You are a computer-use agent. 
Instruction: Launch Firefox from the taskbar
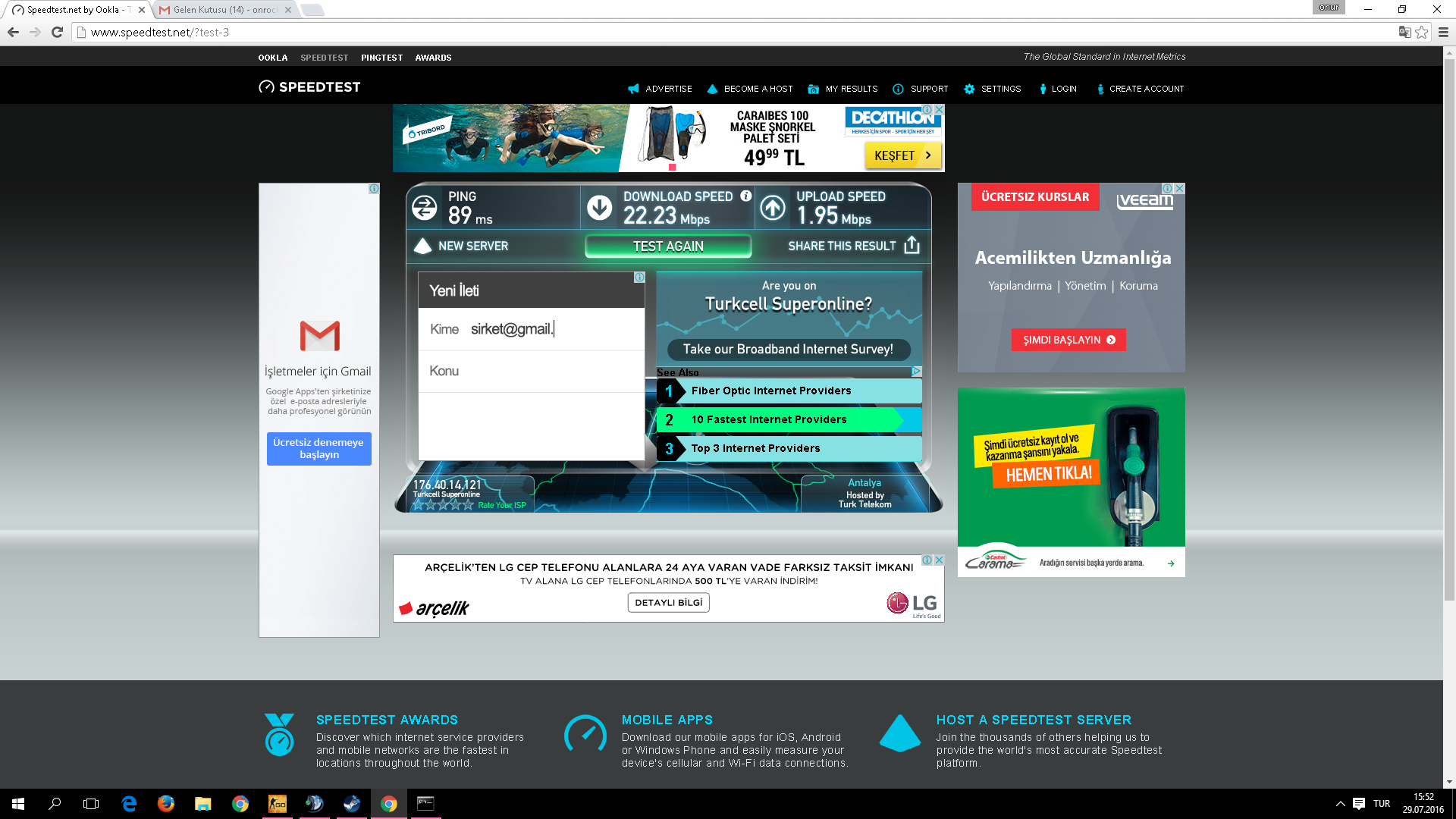pos(165,804)
